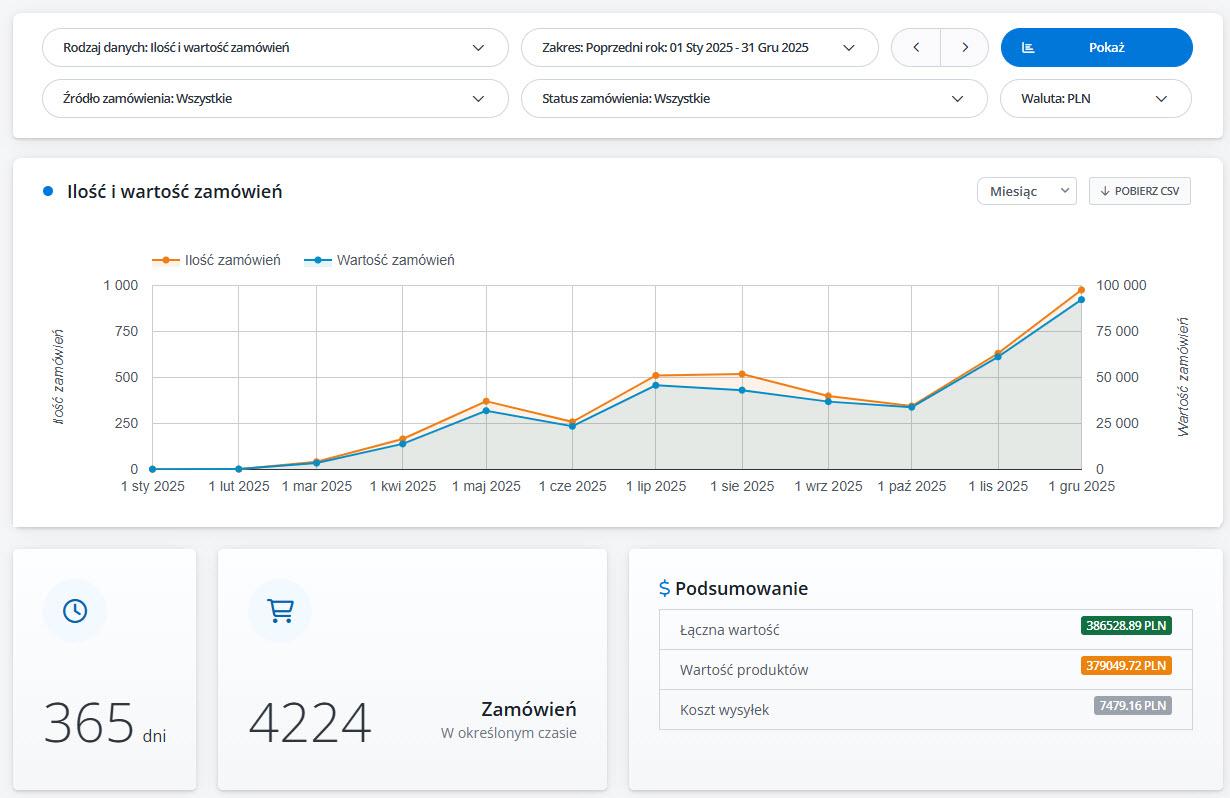Download data with POBIERZ CSV button

(x=1140, y=191)
